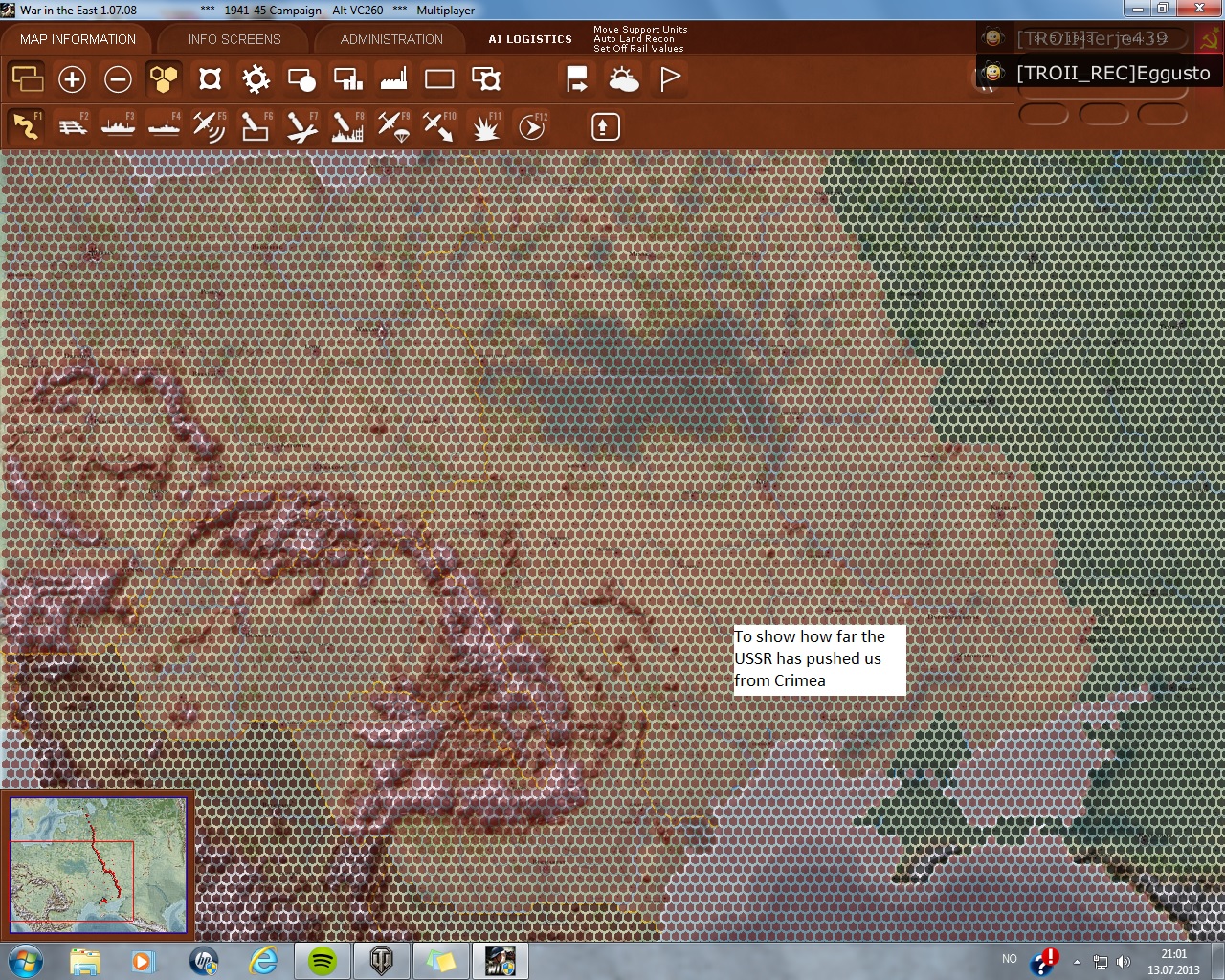This screenshot has width=1225, height=980.
Task: Select the F6 bomb unit mode
Action: (256, 126)
